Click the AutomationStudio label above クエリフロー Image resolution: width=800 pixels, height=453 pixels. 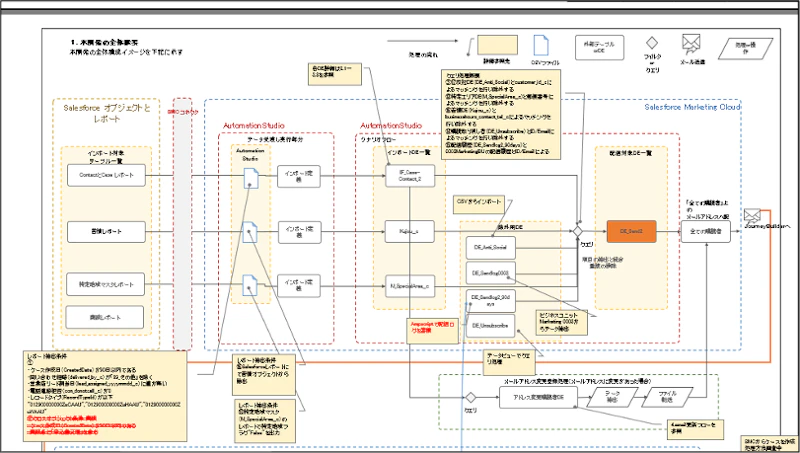pyautogui.click(x=391, y=125)
